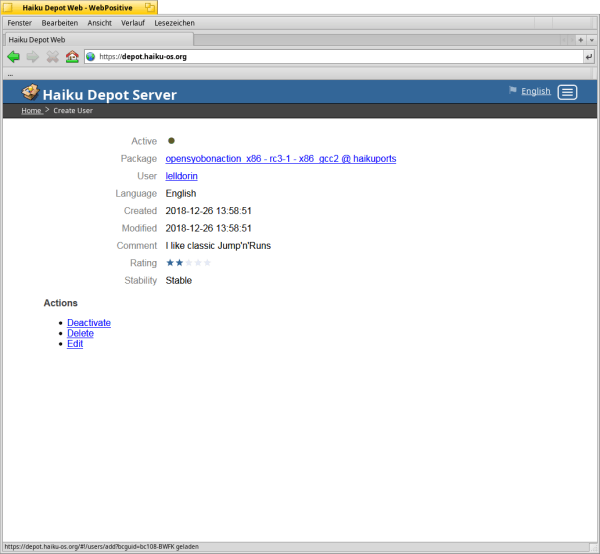Click the new tab plus button
This screenshot has width=600, height=554.
pos(581,39)
